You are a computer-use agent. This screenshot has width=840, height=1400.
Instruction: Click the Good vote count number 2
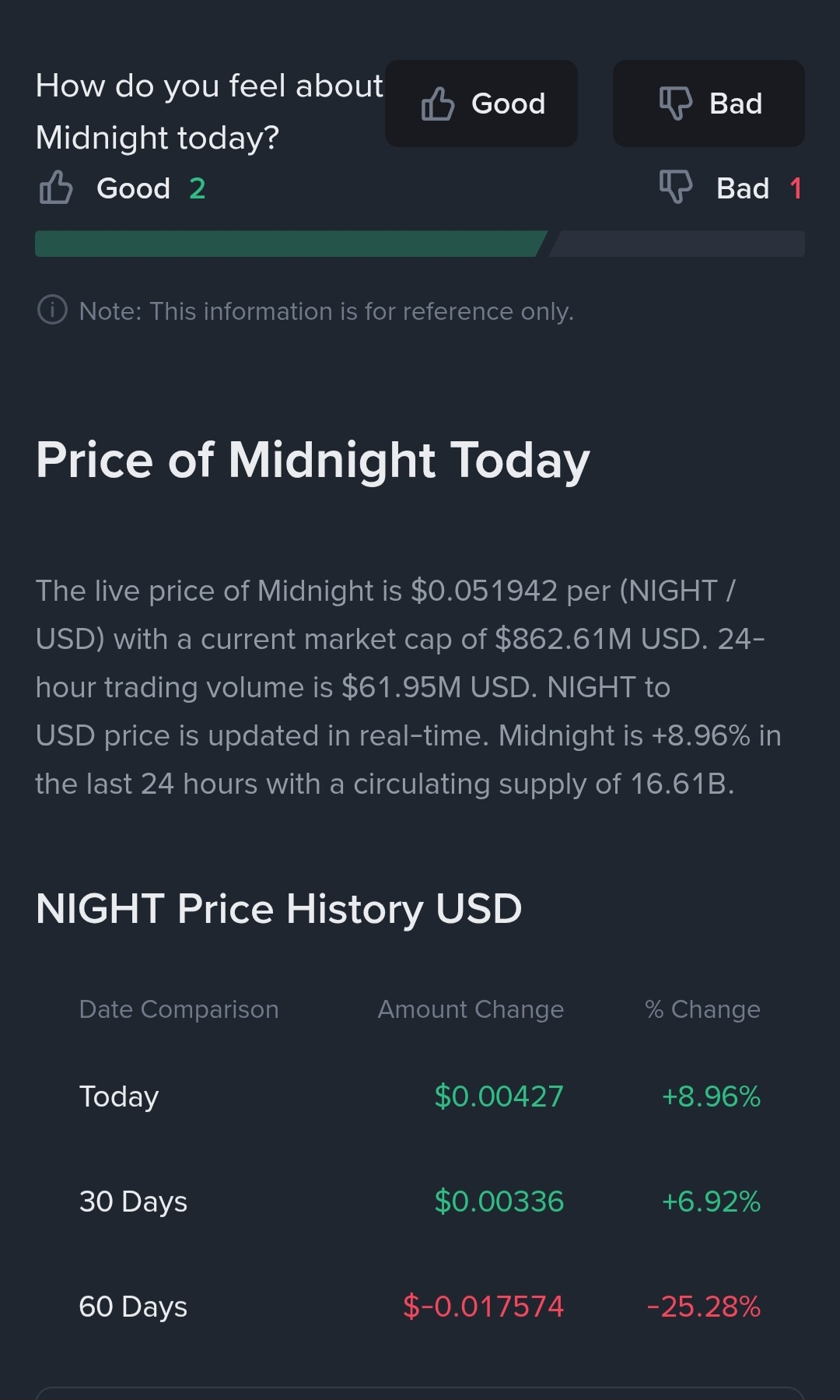coord(198,188)
